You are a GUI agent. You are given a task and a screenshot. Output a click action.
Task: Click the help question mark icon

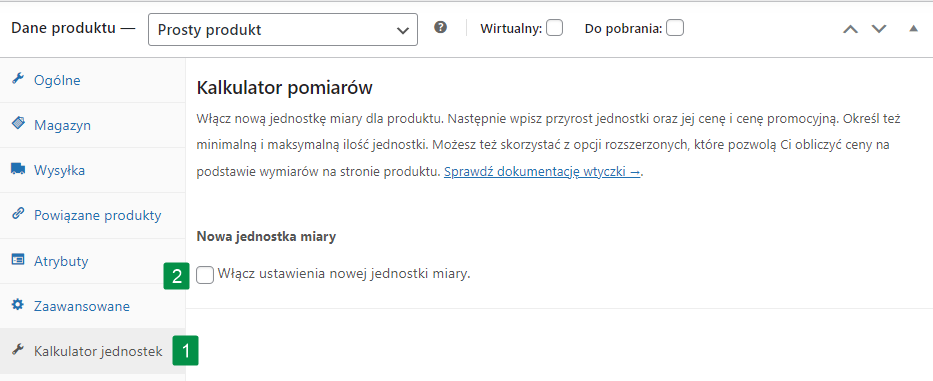click(440, 27)
